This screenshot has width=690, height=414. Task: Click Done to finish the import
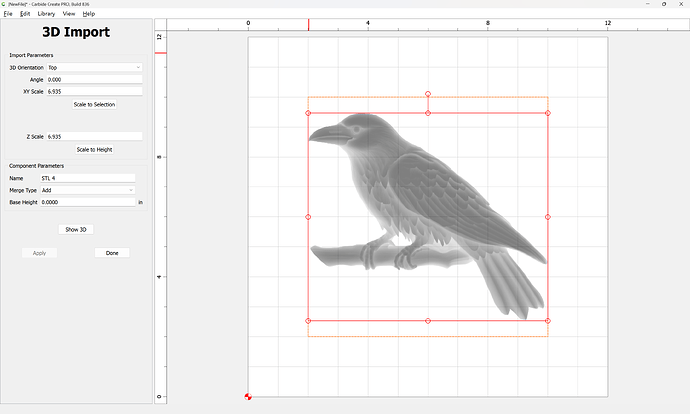pyautogui.click(x=112, y=253)
